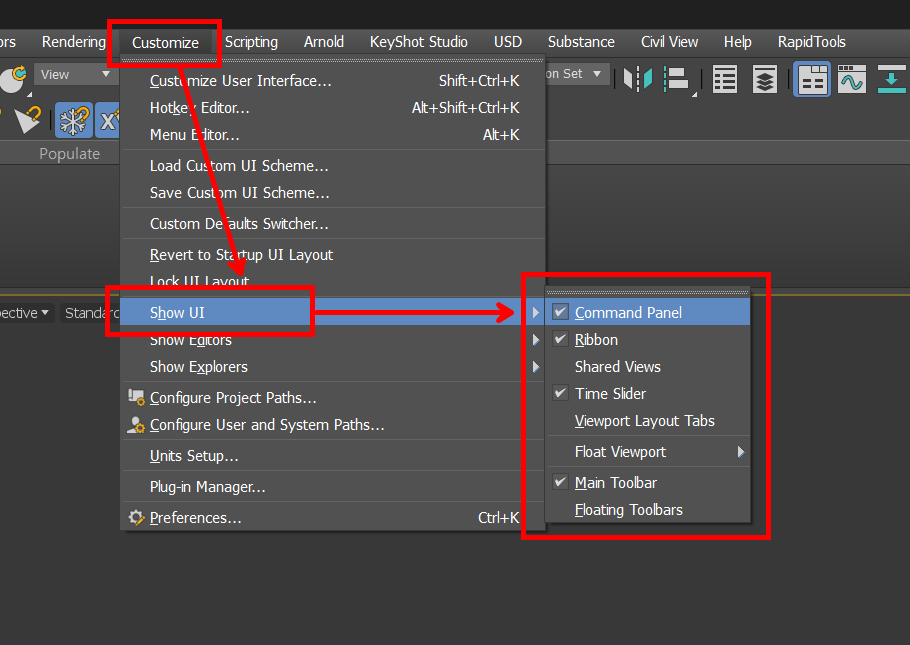This screenshot has width=910, height=645.
Task: Toggle the Ribbon display icon
Action: click(812, 80)
